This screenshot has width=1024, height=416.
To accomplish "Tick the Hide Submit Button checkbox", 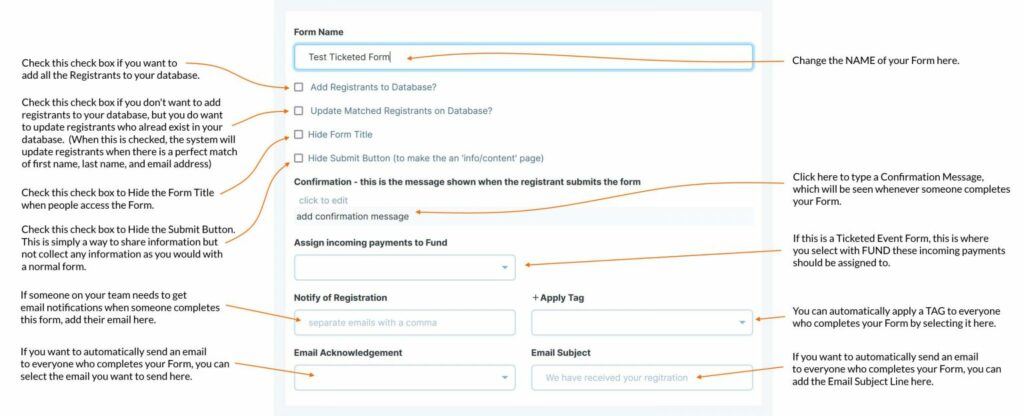I will pos(298,158).
